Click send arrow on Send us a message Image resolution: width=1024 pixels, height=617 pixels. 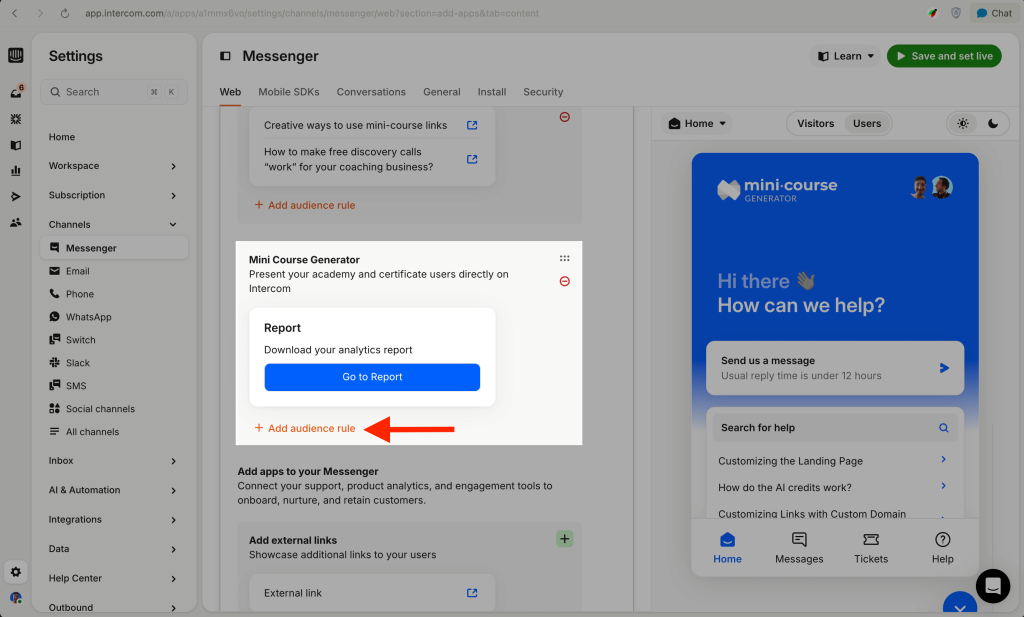944,368
